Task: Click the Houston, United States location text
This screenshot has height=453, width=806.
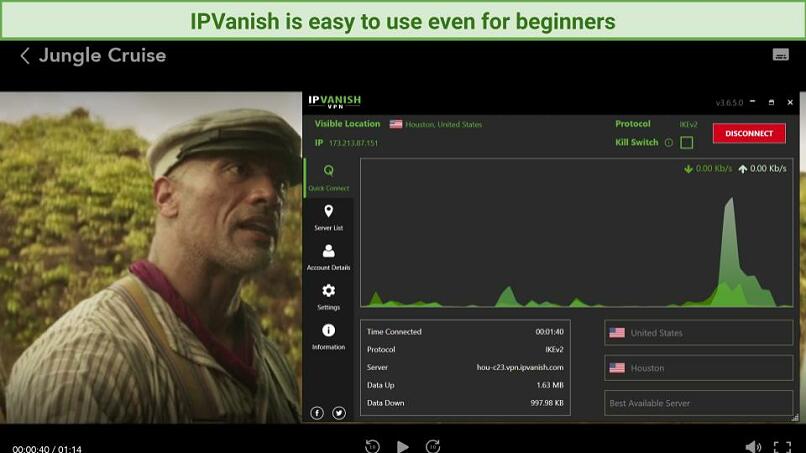Action: coord(444,124)
